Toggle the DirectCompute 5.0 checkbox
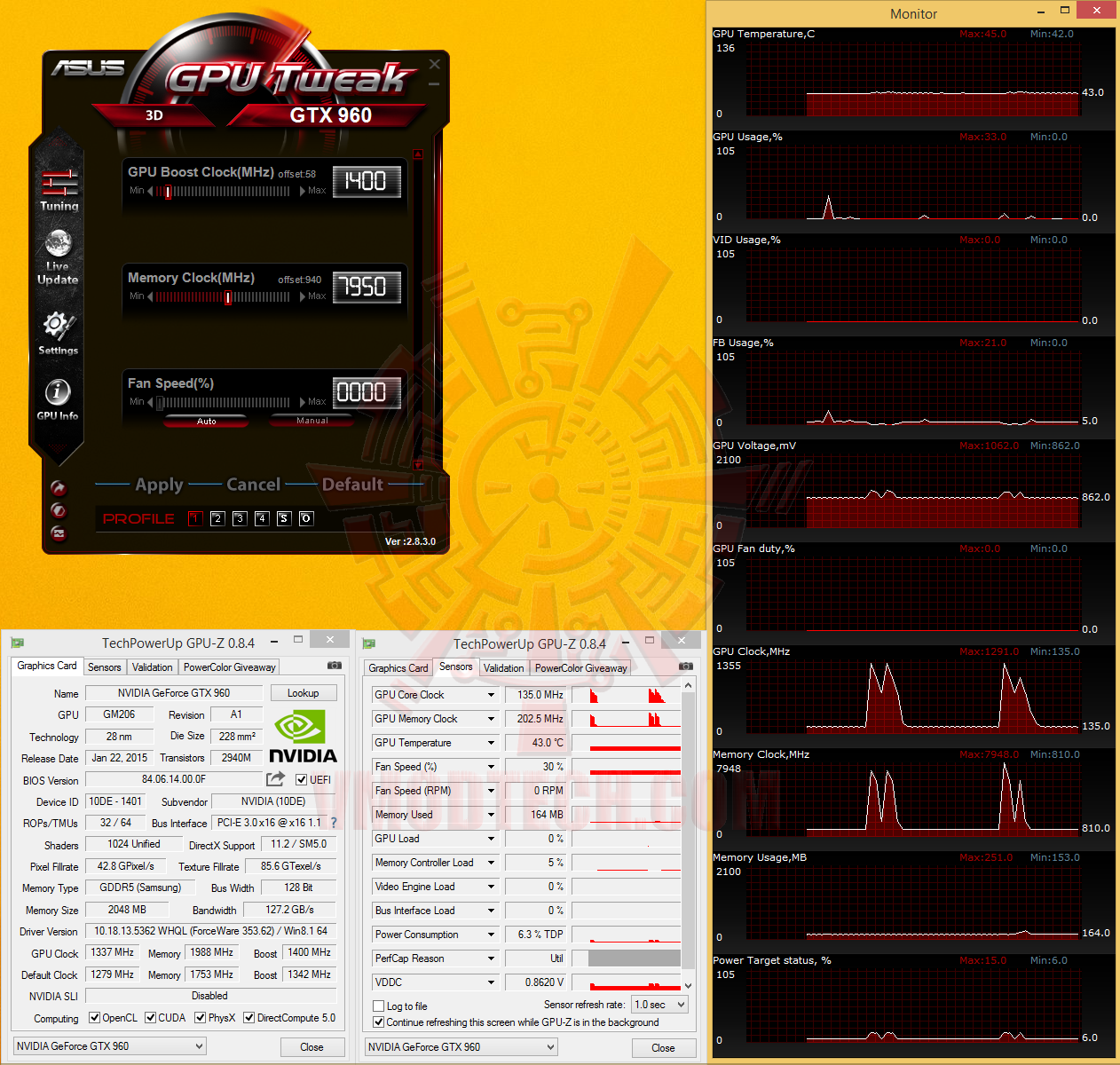This screenshot has width=1120, height=1065. click(249, 1018)
